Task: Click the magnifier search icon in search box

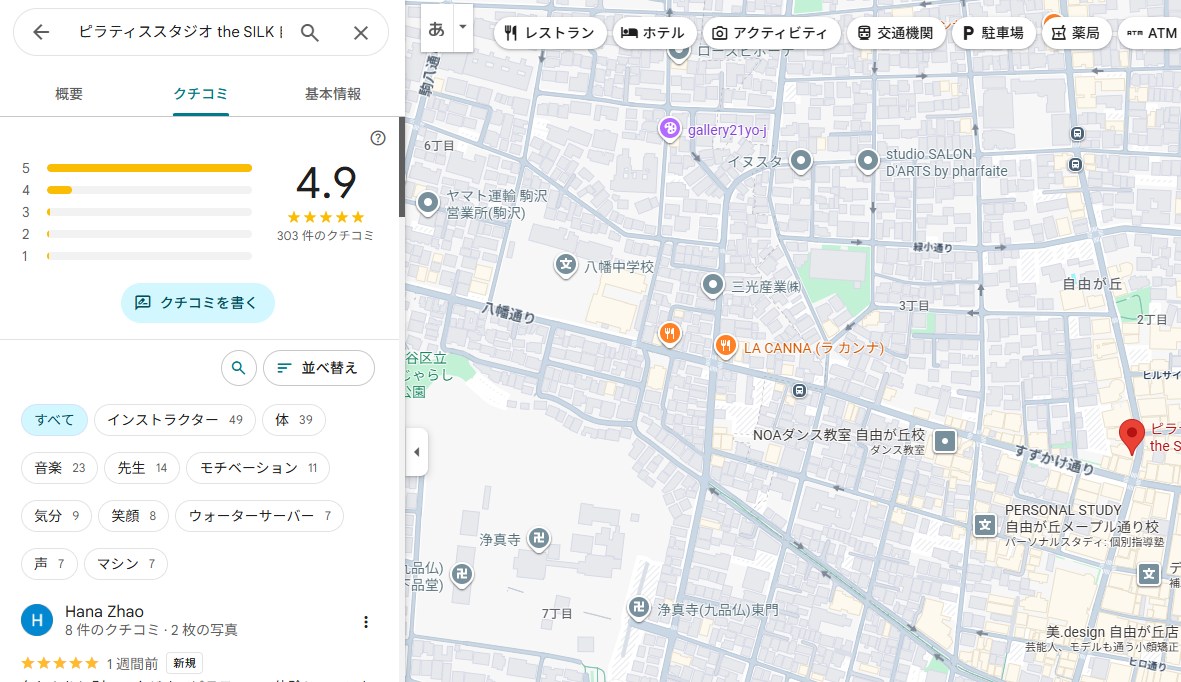Action: [x=310, y=33]
